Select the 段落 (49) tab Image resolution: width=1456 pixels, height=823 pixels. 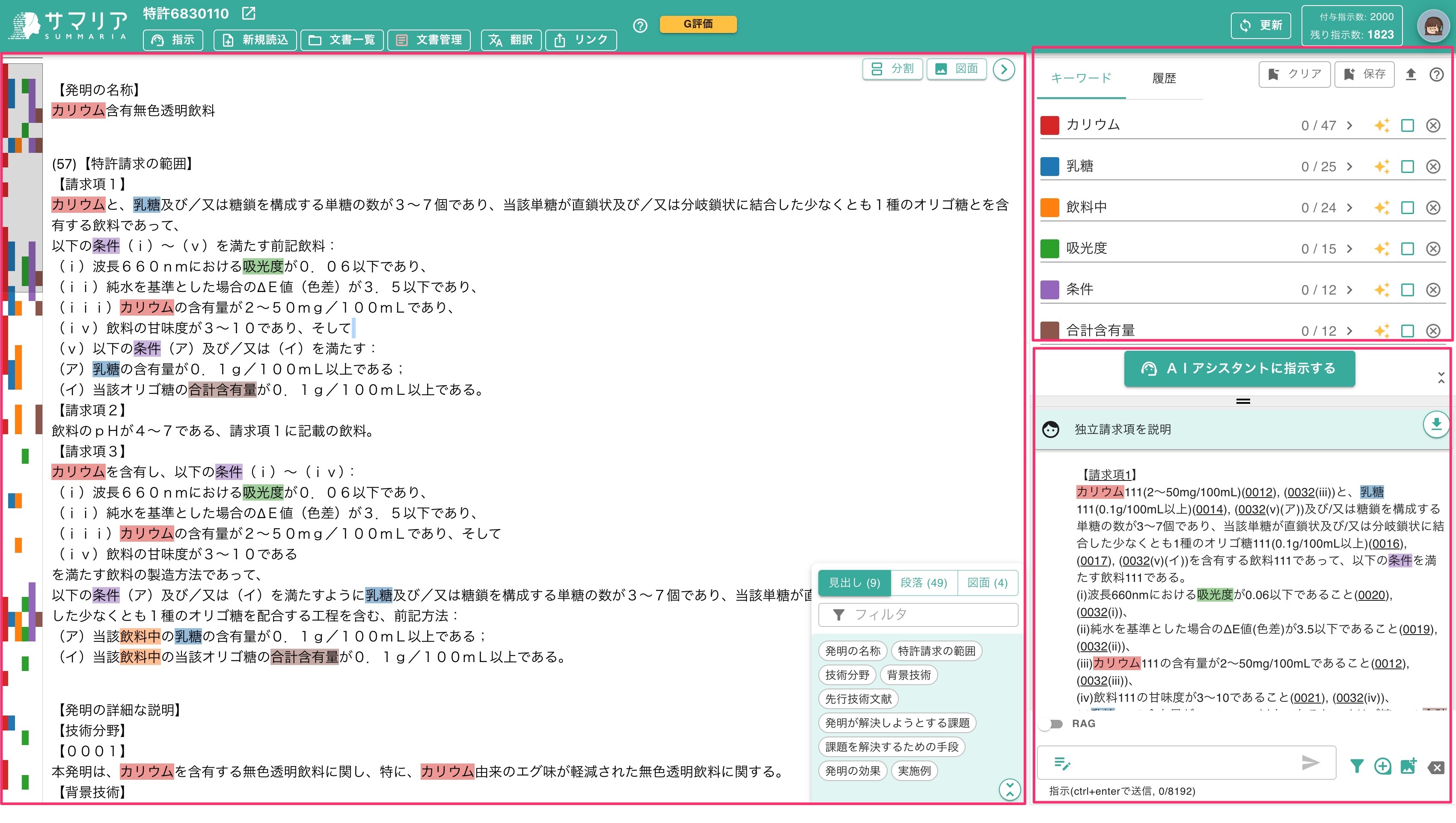coord(924,583)
